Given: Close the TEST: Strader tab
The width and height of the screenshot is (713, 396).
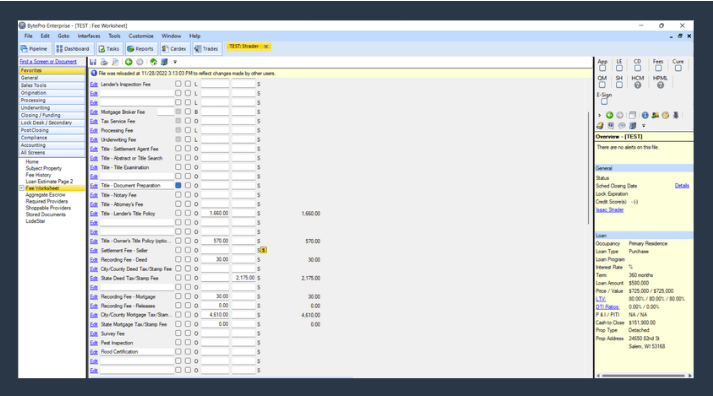Looking at the screenshot, I should (x=266, y=46).
